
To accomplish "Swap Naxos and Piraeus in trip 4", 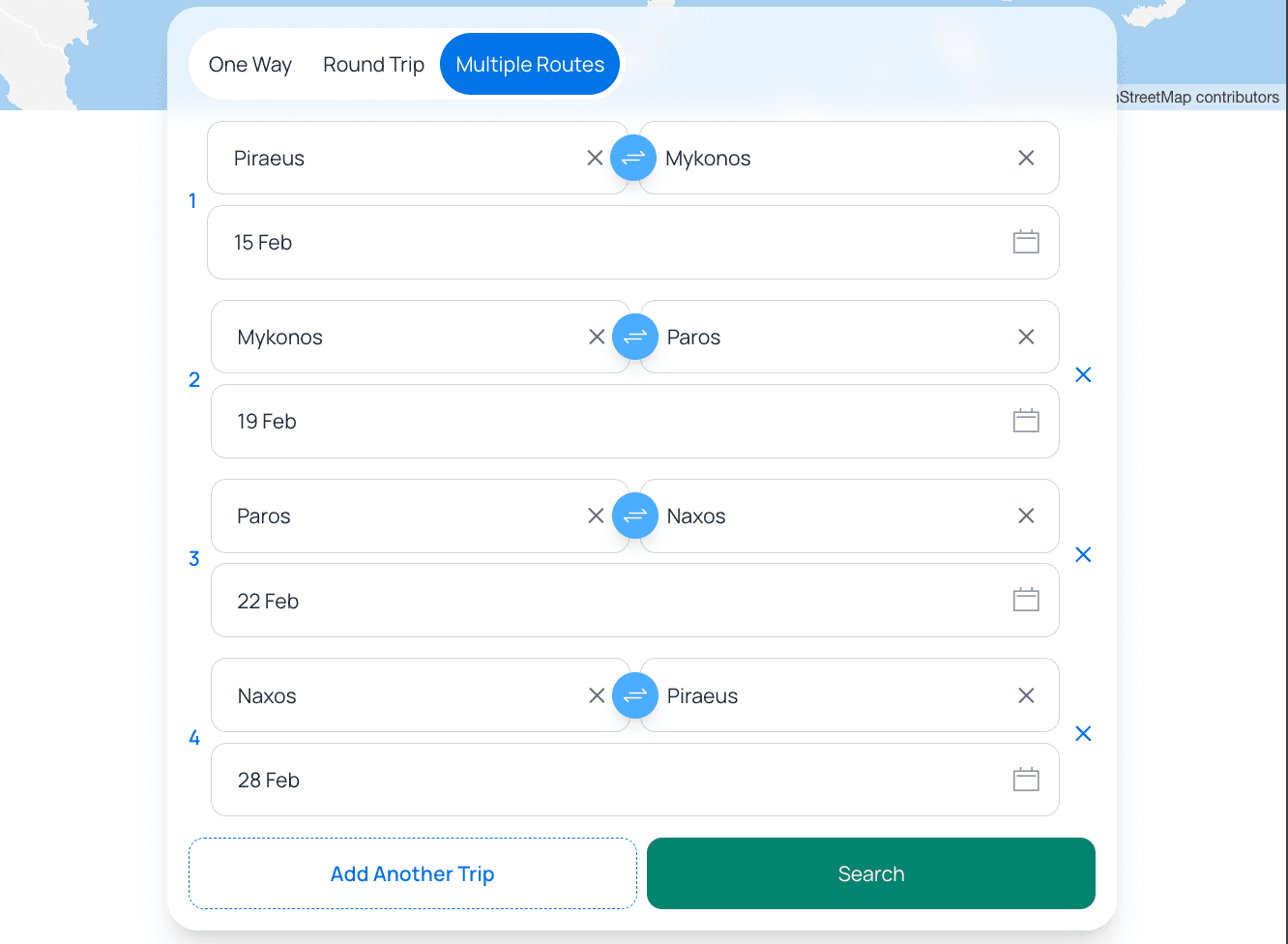I will [x=635, y=695].
